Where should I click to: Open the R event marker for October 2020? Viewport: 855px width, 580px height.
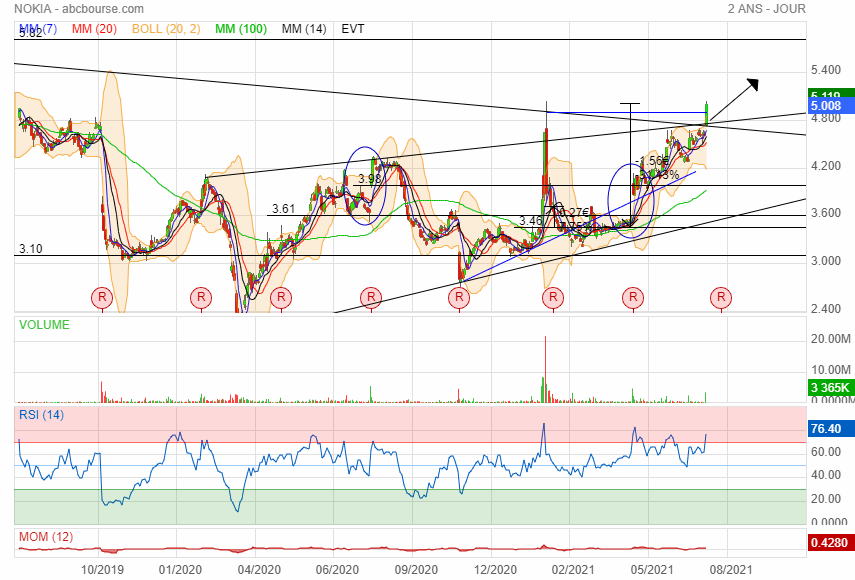point(459,298)
